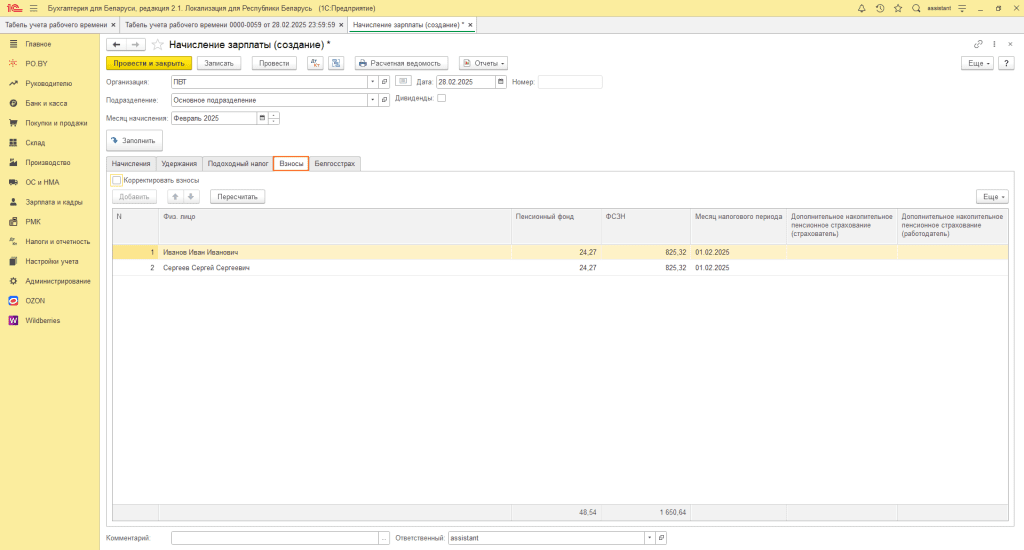The image size is (1024, 550).
Task: Open comment field ellipsis button
Action: (x=384, y=538)
